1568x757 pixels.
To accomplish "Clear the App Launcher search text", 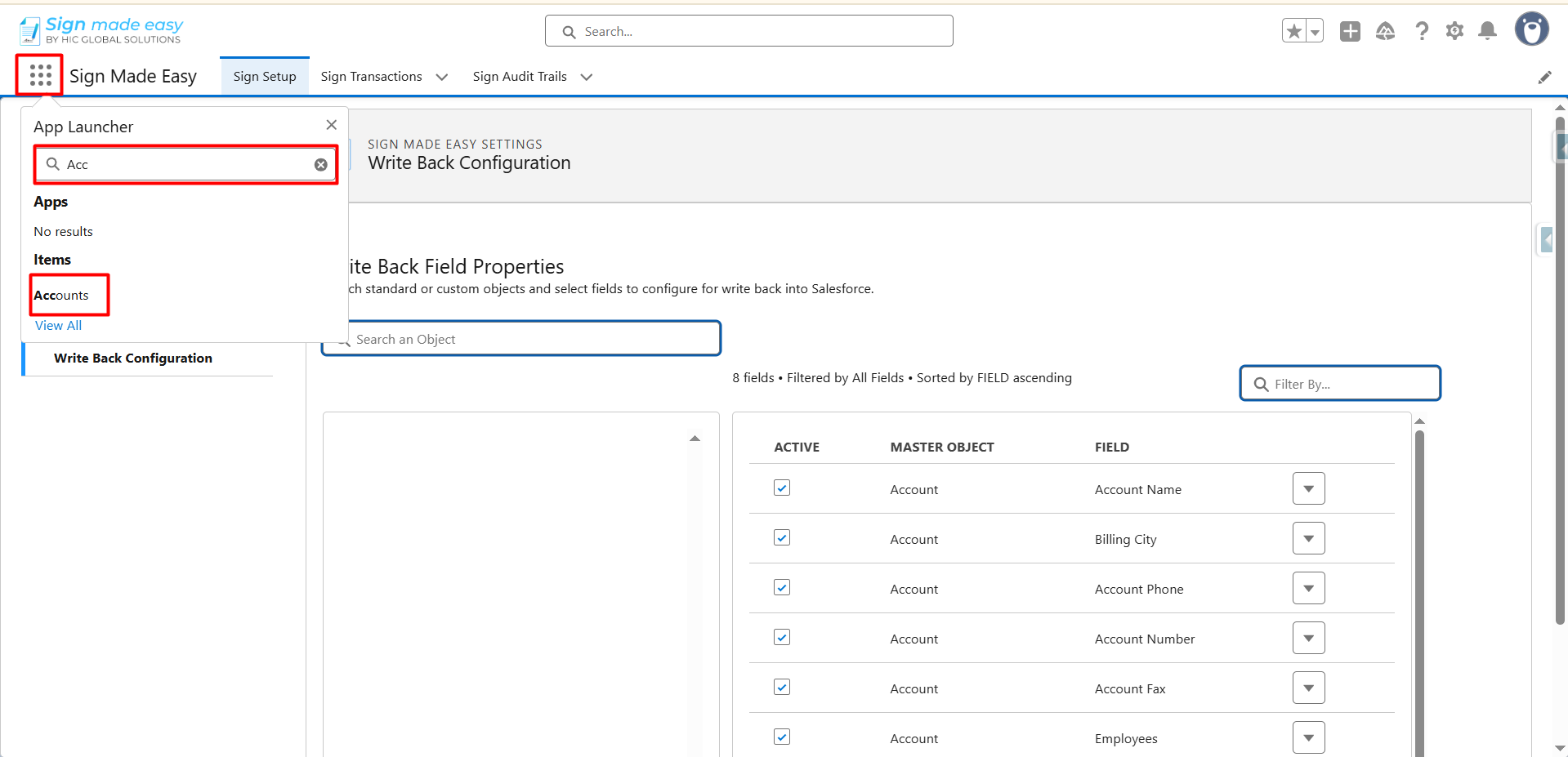I will click(x=321, y=165).
